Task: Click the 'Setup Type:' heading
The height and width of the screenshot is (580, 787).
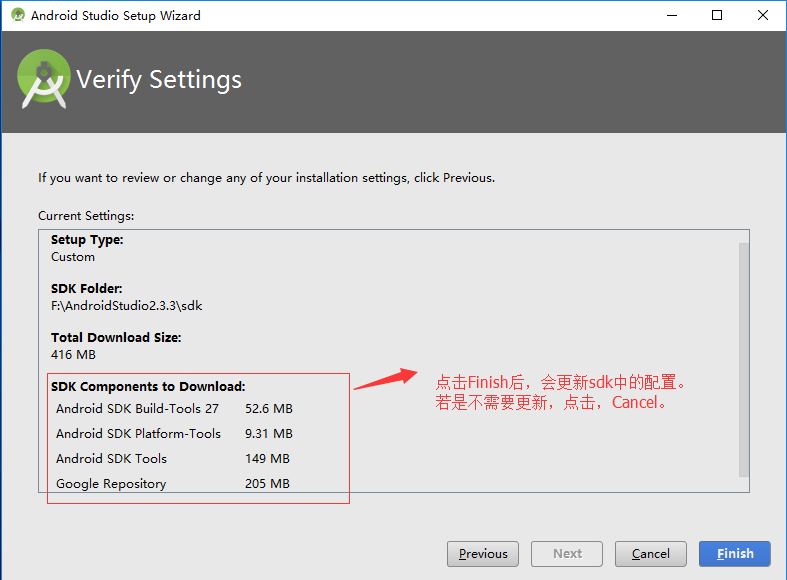Action: coord(87,240)
